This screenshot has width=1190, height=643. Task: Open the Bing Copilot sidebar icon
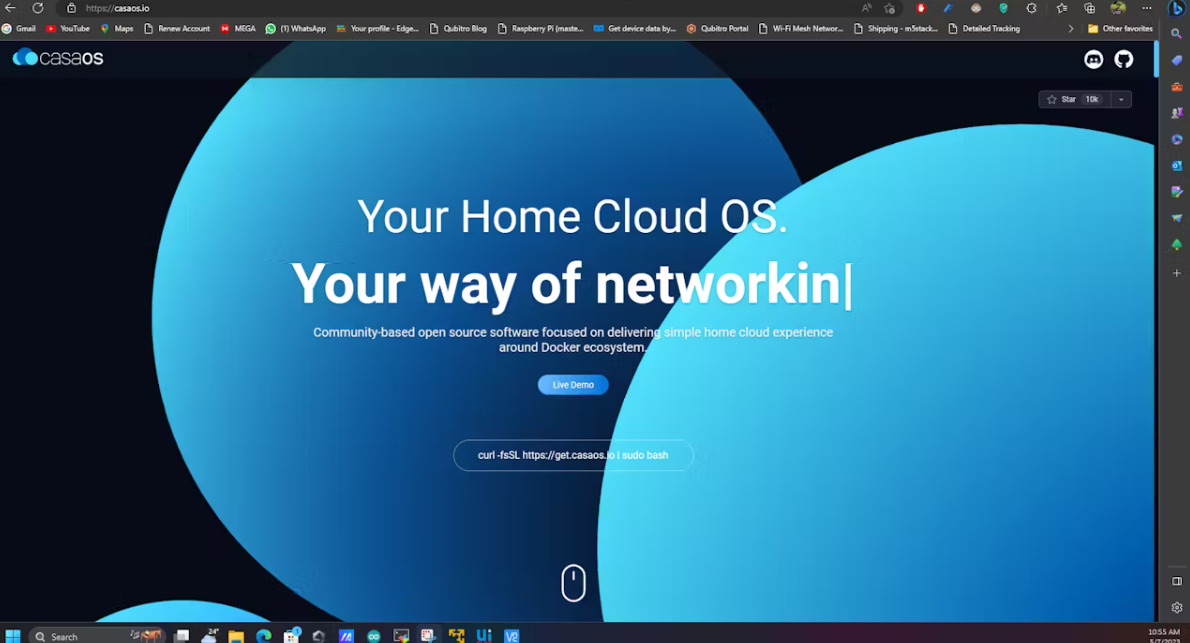pos(1176,8)
